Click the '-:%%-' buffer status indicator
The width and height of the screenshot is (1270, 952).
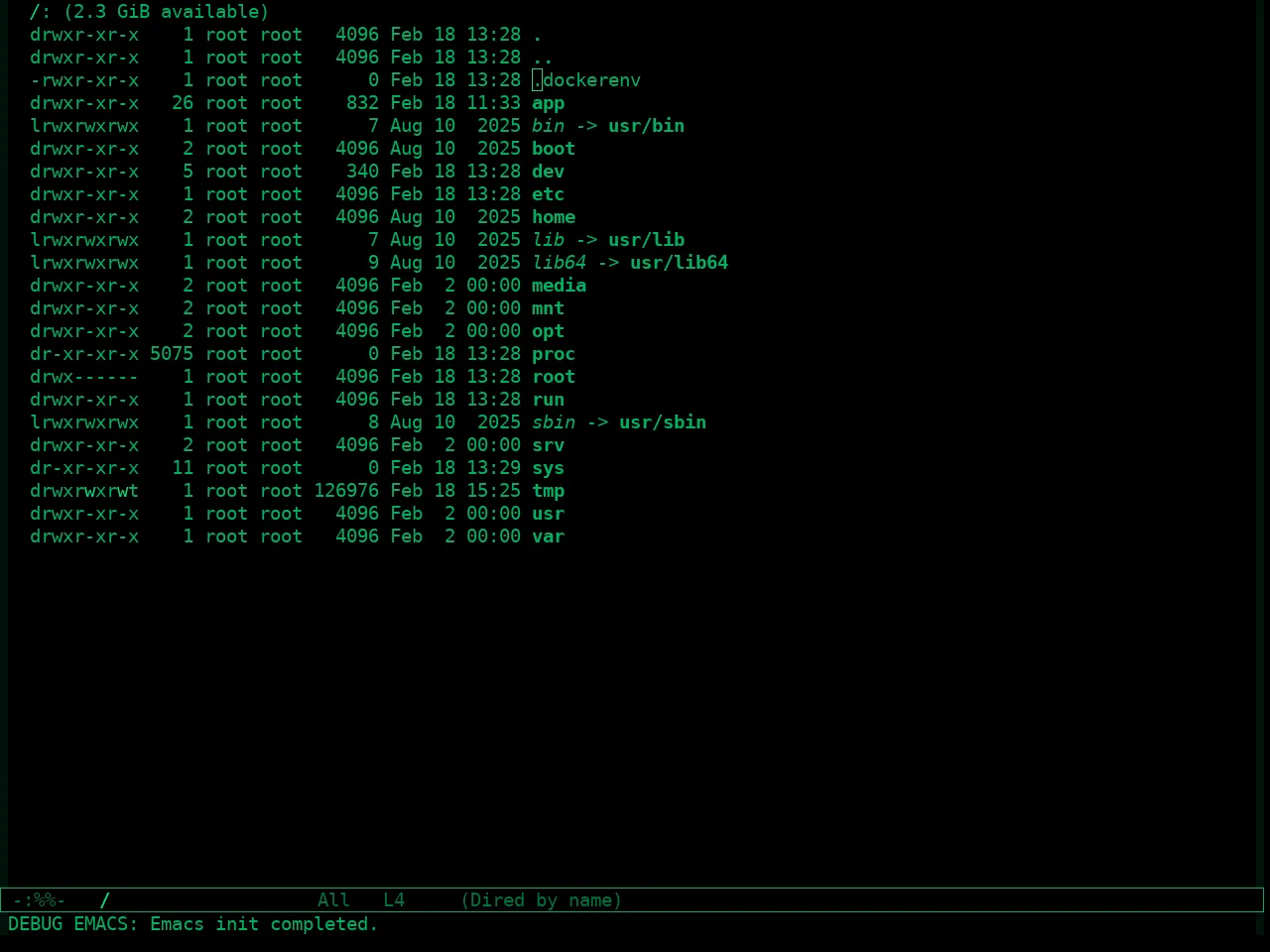click(x=40, y=900)
